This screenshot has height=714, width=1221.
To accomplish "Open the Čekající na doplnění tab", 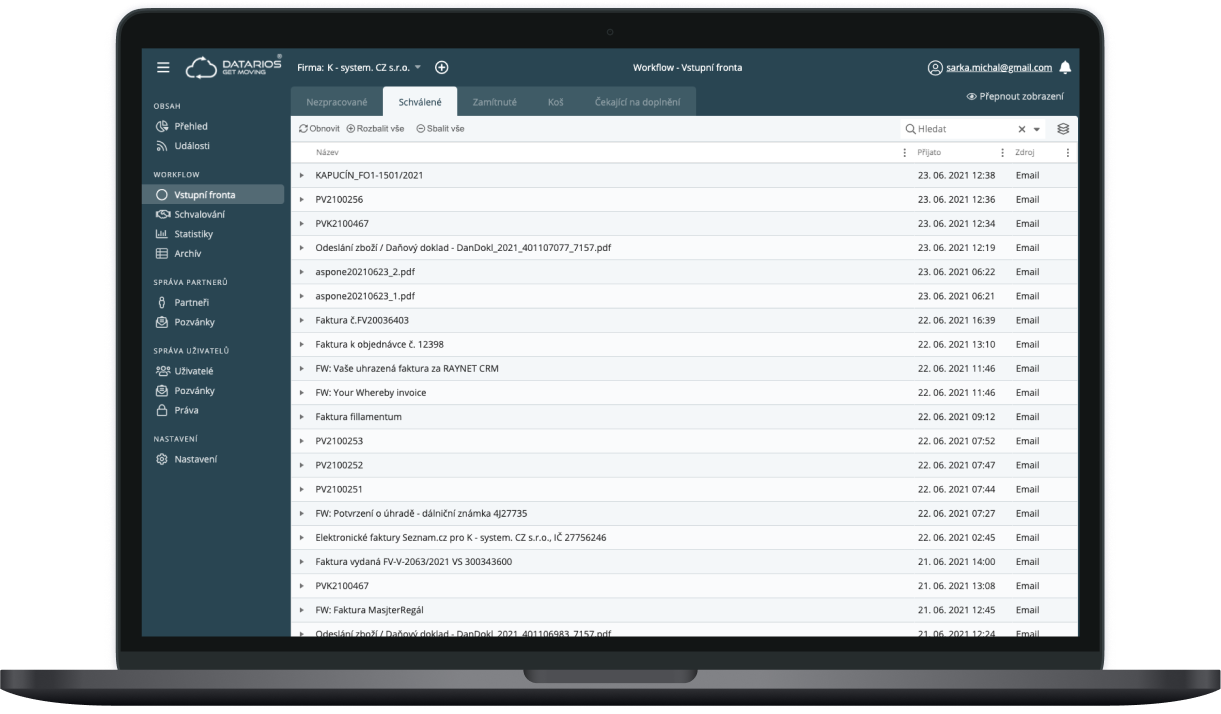I will coord(639,102).
